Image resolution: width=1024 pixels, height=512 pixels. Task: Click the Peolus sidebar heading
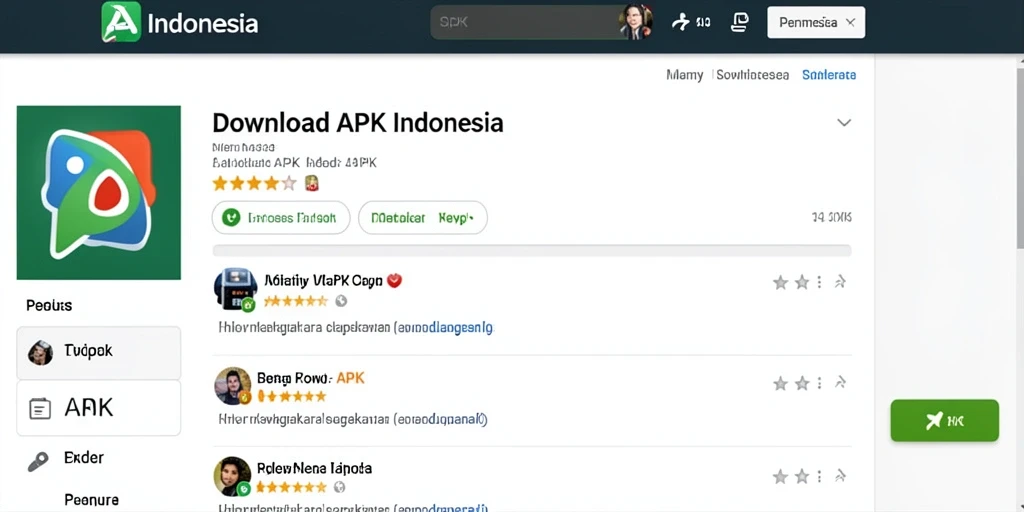49,305
